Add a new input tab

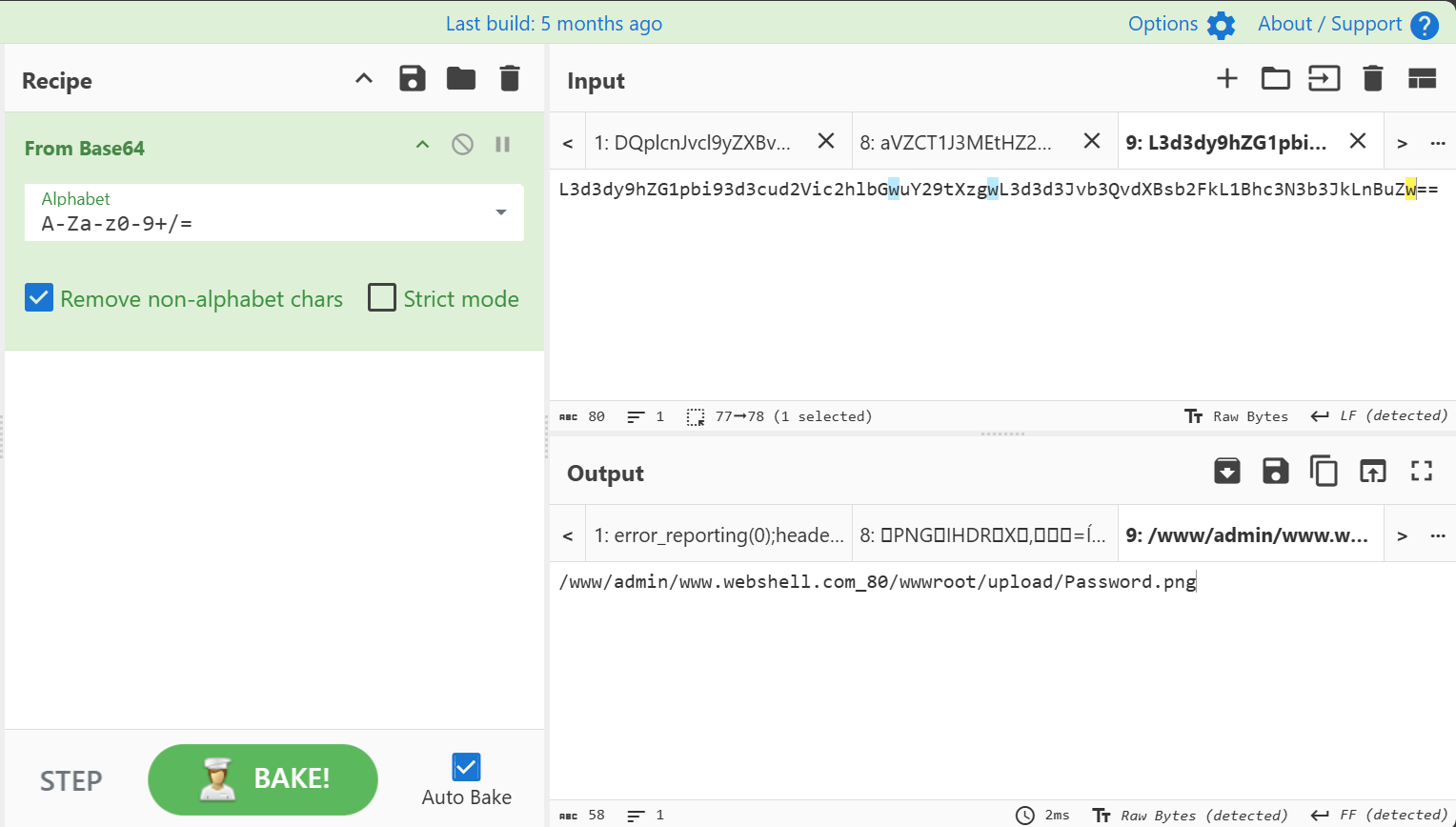1226,79
